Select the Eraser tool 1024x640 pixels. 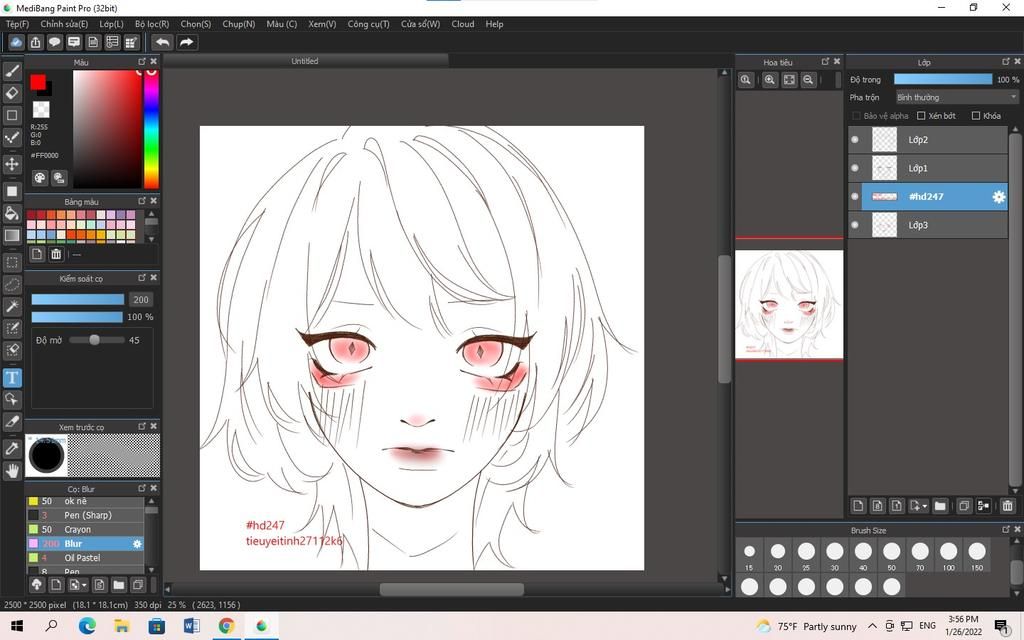12,93
